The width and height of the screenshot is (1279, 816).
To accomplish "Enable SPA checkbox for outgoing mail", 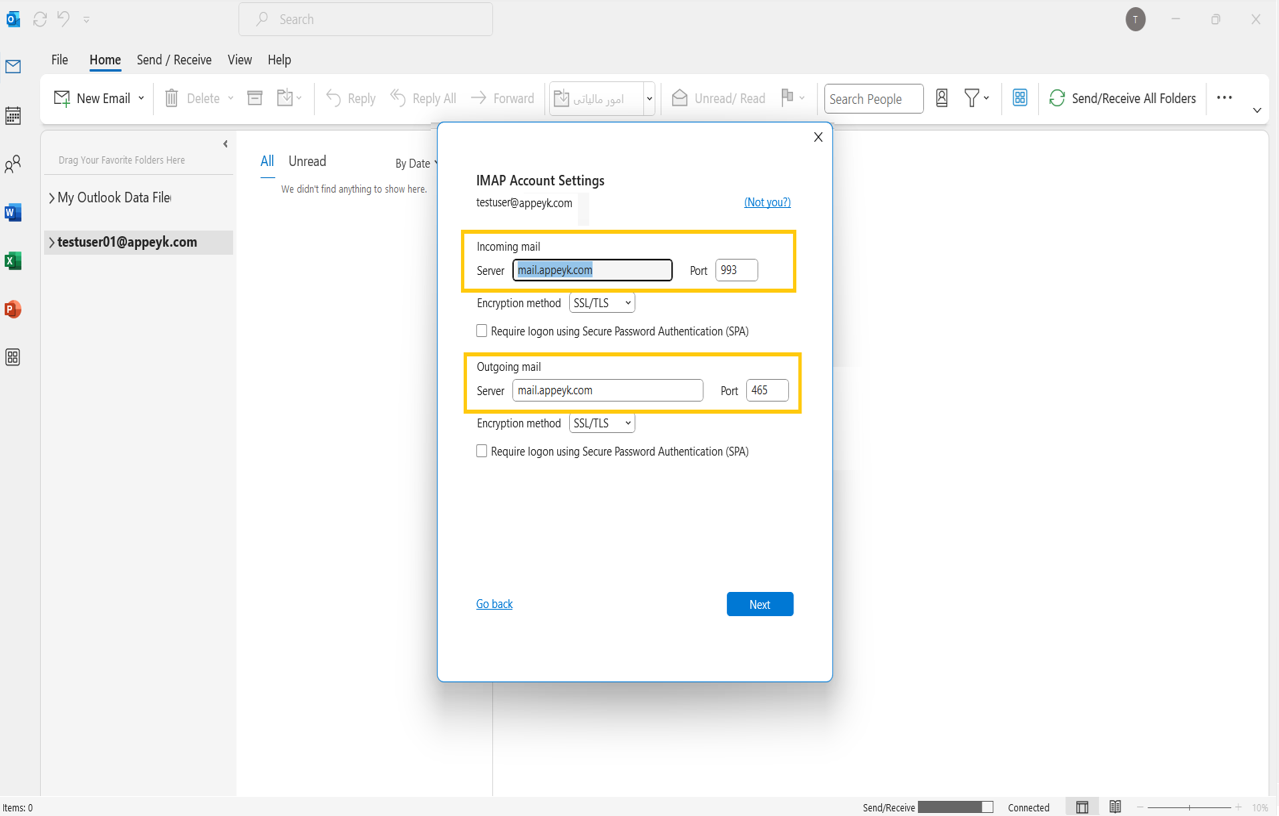I will click(482, 451).
